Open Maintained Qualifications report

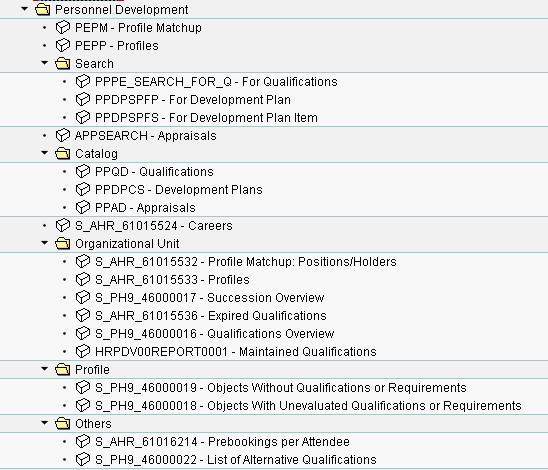236,352
